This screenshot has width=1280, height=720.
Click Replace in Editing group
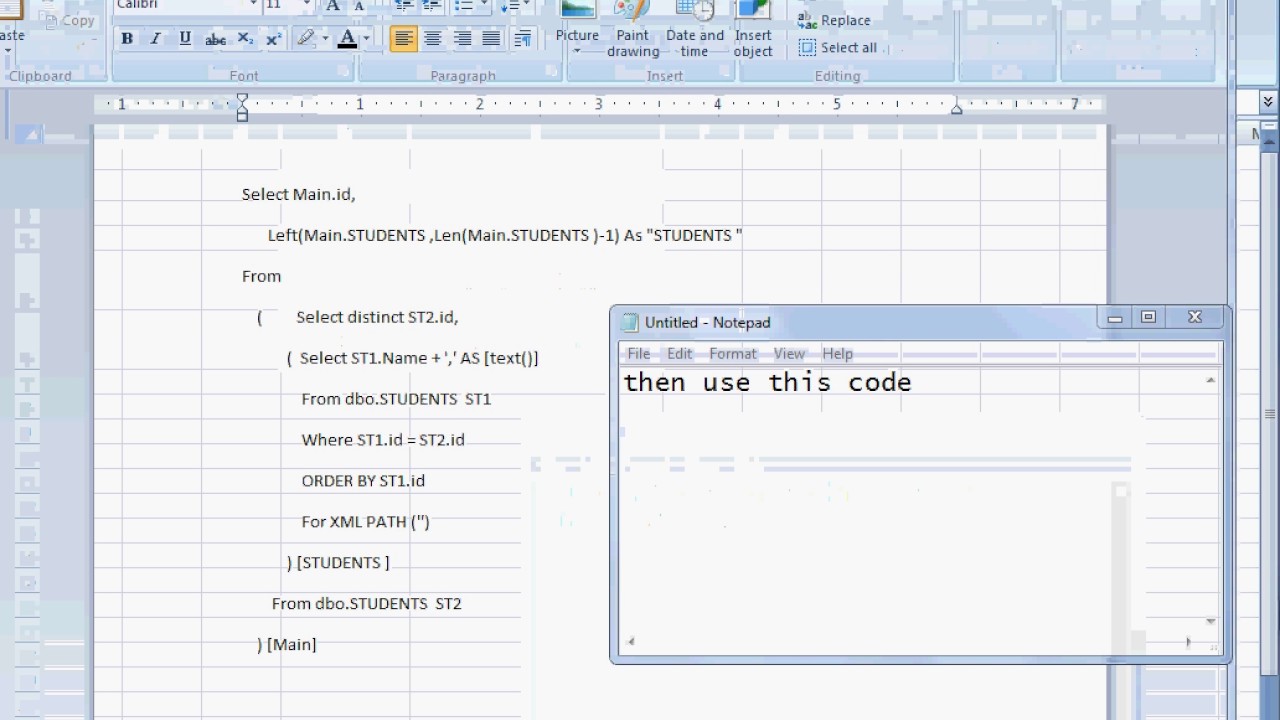[x=835, y=20]
